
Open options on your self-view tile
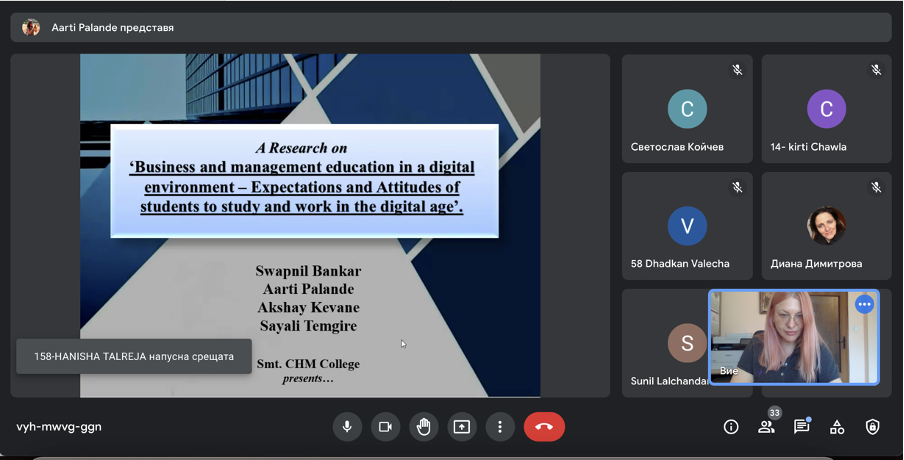pyautogui.click(x=864, y=305)
